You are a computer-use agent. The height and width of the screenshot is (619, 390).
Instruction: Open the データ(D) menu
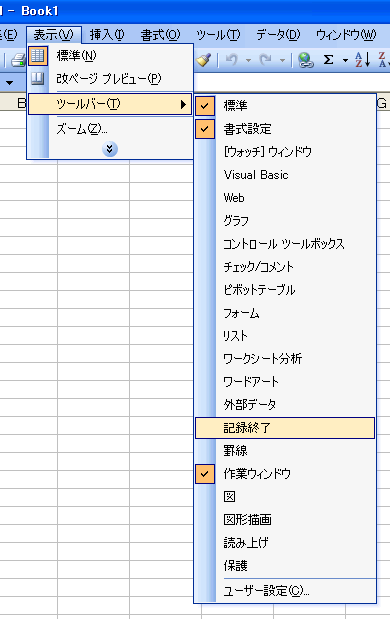pos(278,35)
